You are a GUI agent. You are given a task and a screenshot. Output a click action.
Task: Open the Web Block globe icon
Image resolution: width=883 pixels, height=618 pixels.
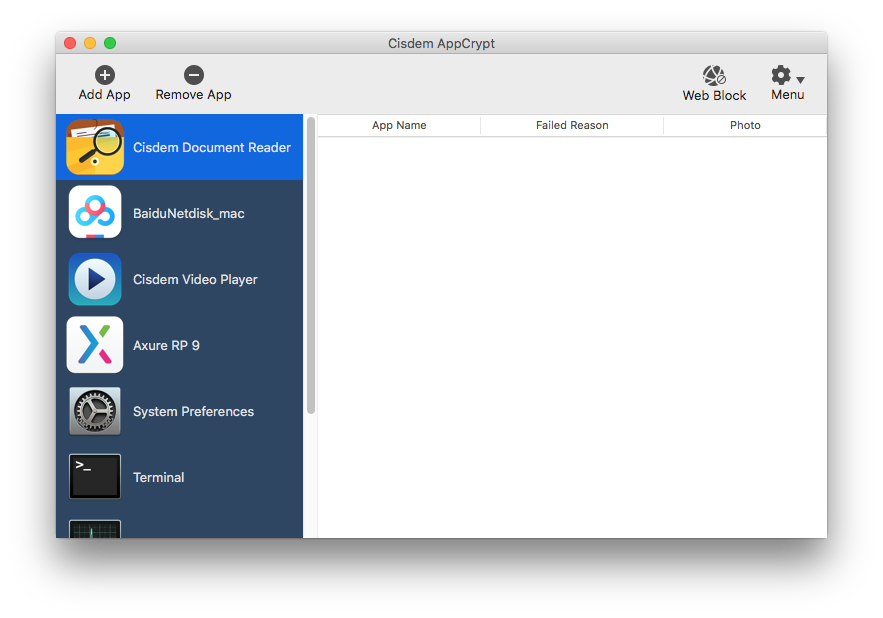point(714,75)
